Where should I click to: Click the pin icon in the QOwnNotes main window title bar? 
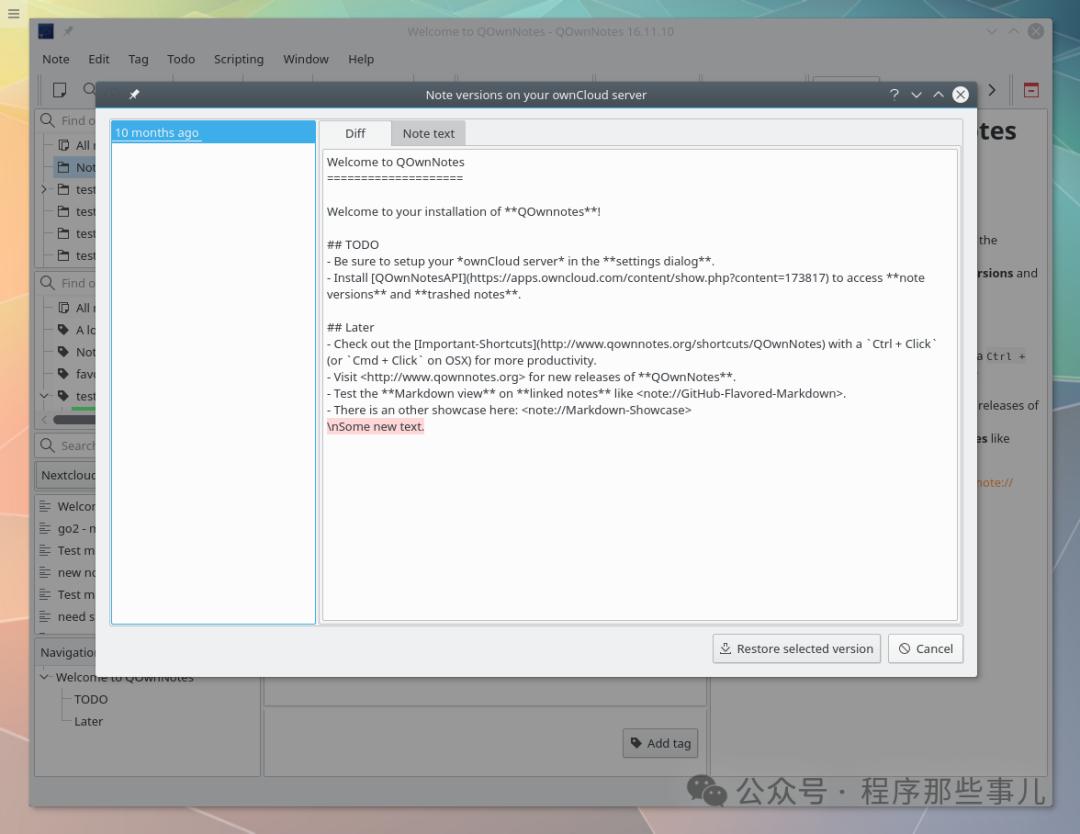68,31
